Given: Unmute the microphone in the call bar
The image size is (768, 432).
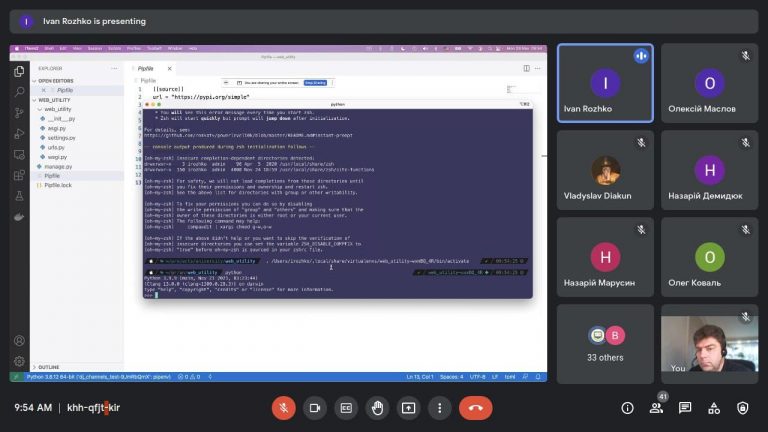Looking at the screenshot, I should click(284, 408).
